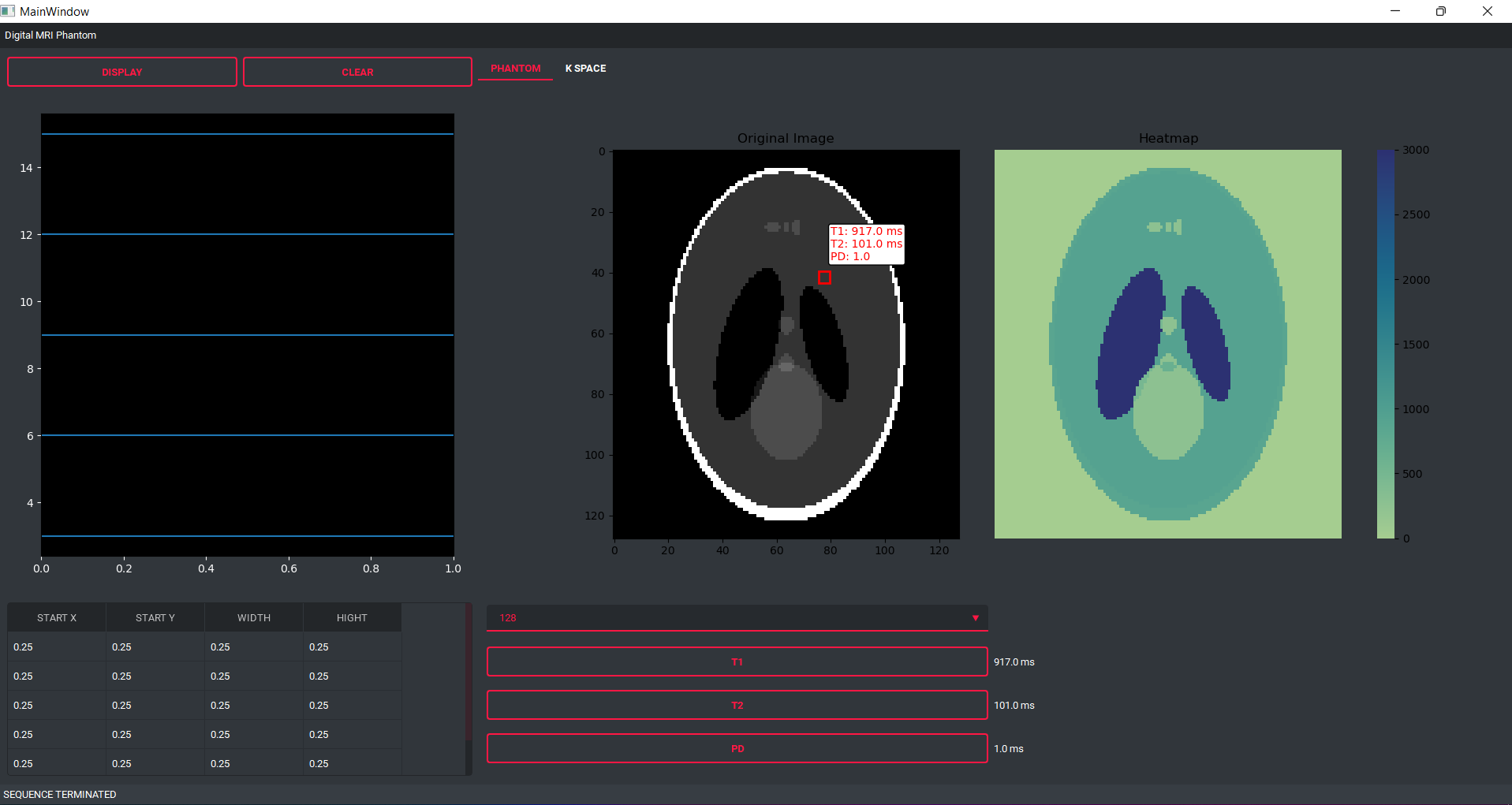Edit the WIDTH value in the second row

[x=253, y=676]
